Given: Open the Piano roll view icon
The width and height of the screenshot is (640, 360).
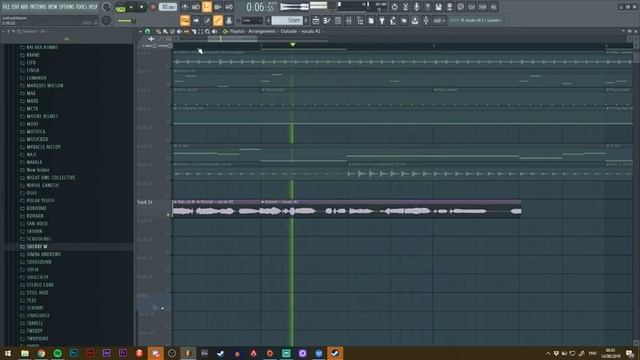Looking at the screenshot, I should coord(327,20).
